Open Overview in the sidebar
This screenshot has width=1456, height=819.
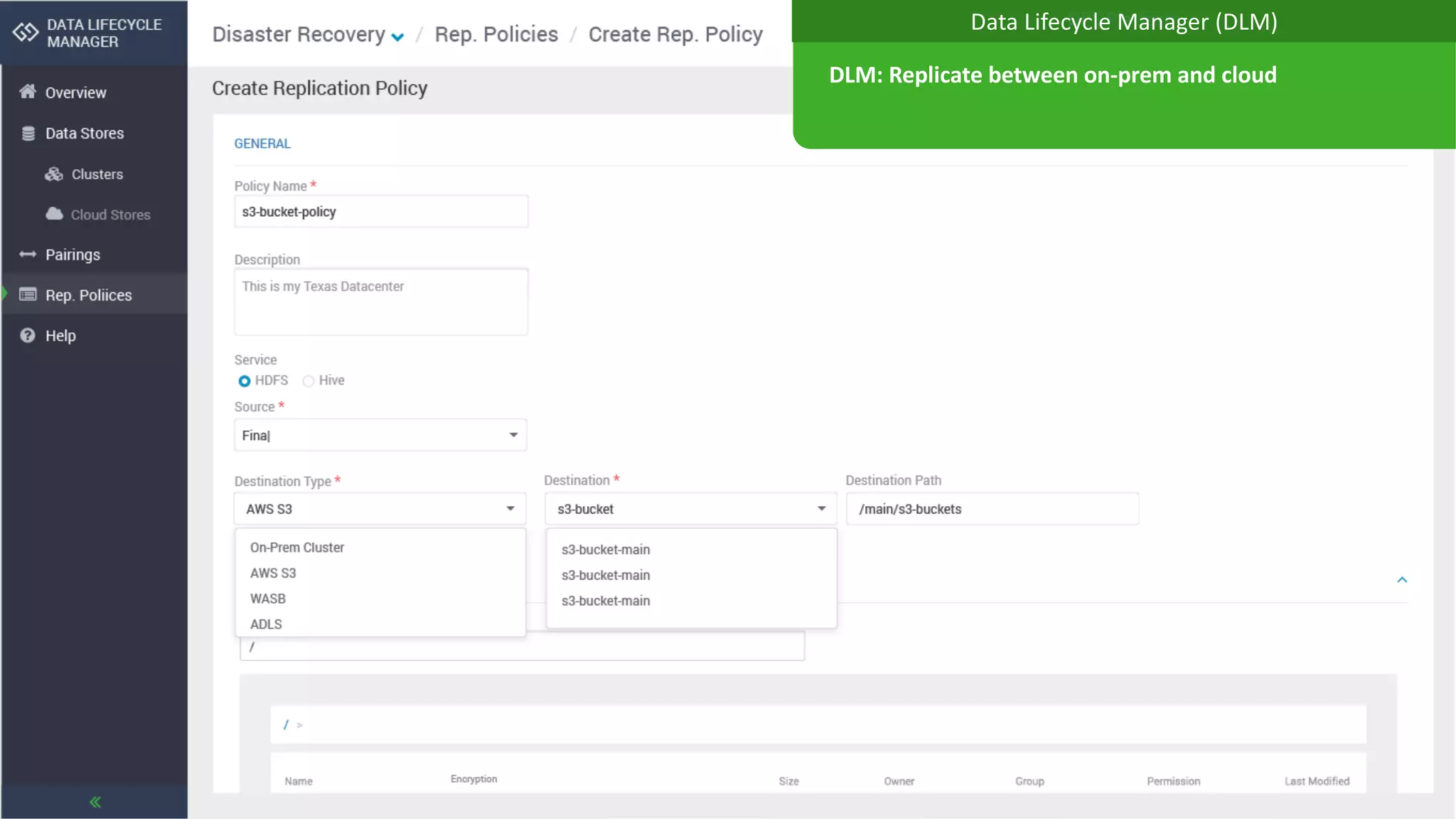click(x=75, y=92)
